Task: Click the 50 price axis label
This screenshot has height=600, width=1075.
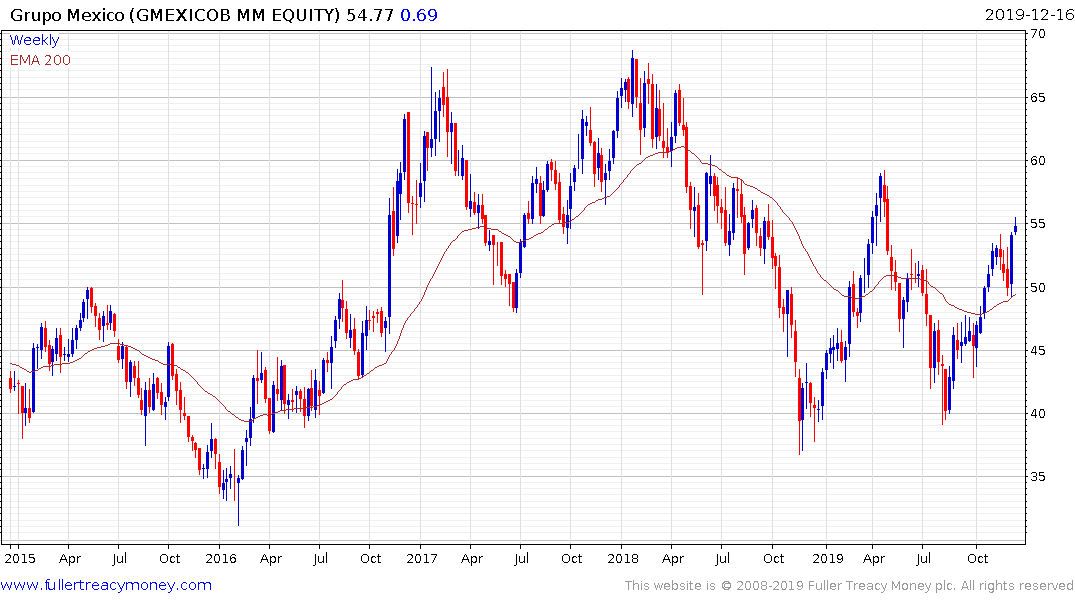Action: click(1038, 287)
